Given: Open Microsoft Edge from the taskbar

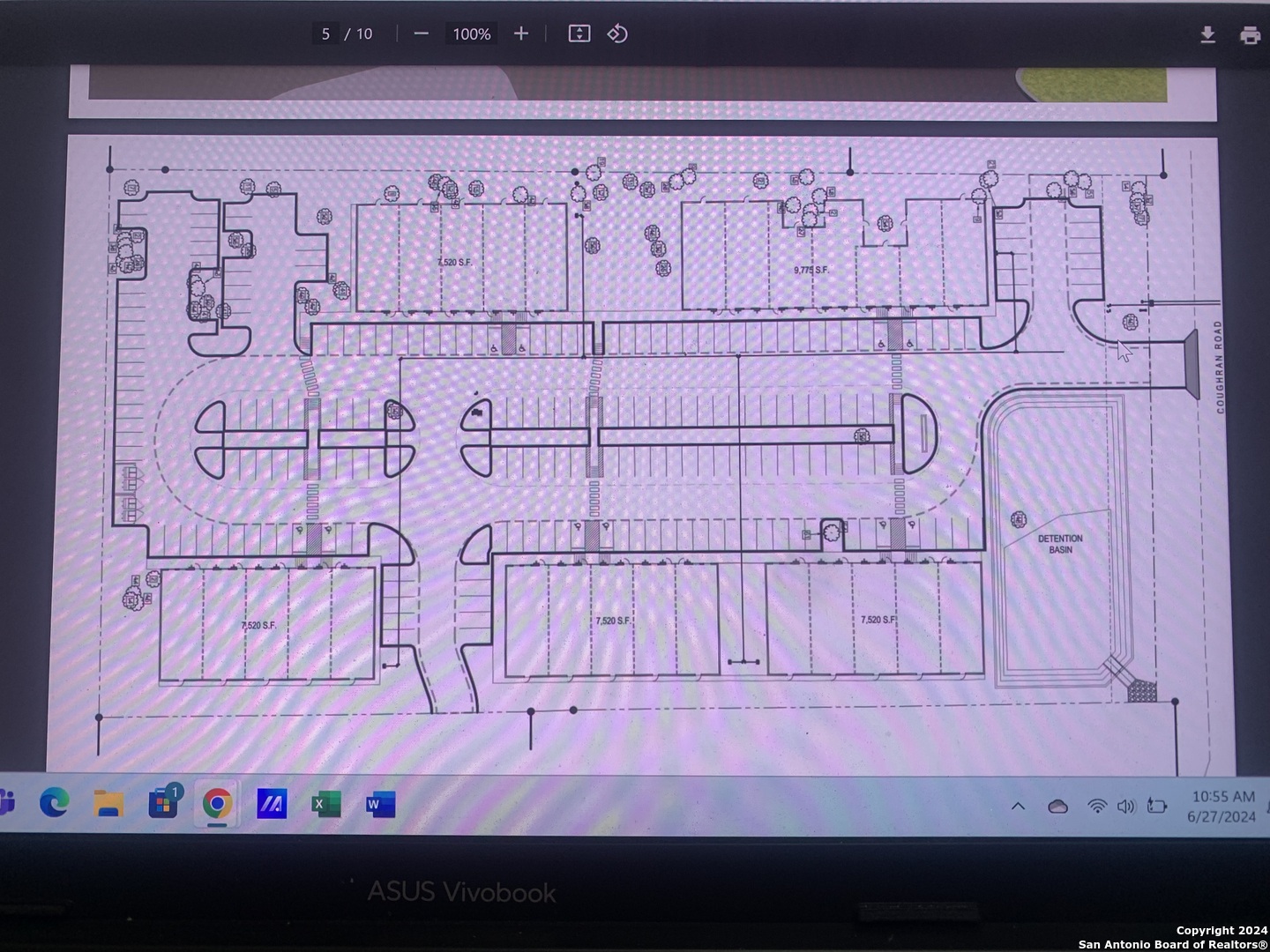Looking at the screenshot, I should tap(55, 803).
